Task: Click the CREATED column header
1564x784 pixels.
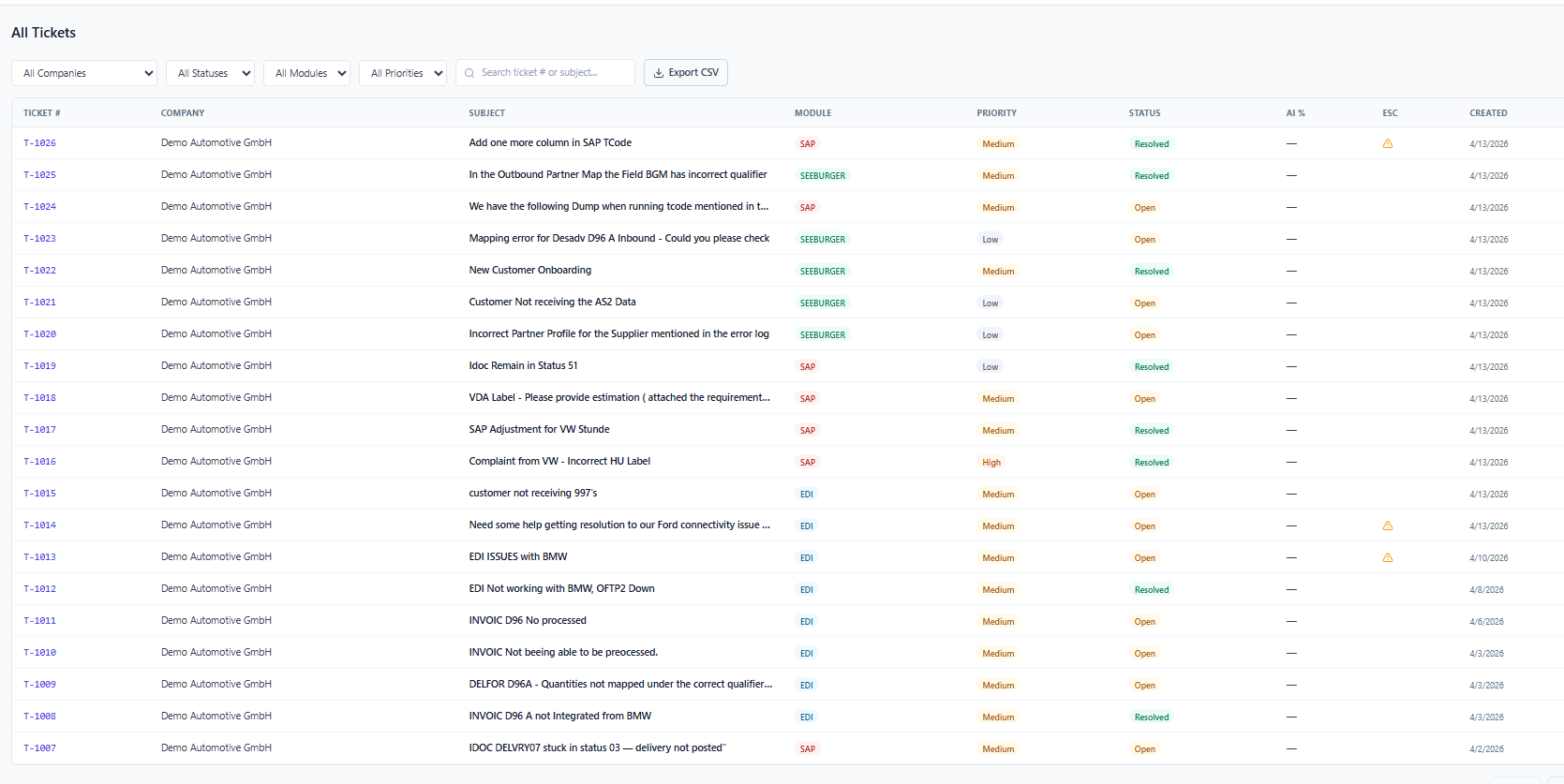Action: click(1488, 113)
